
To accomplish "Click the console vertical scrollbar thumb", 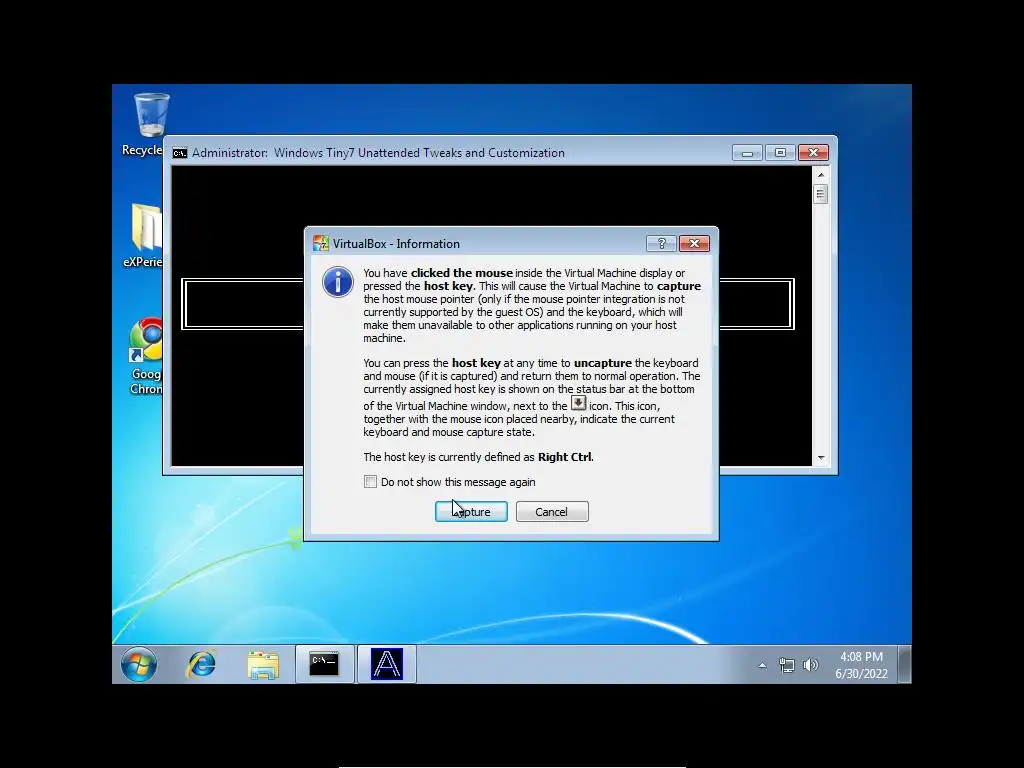I will (x=821, y=194).
